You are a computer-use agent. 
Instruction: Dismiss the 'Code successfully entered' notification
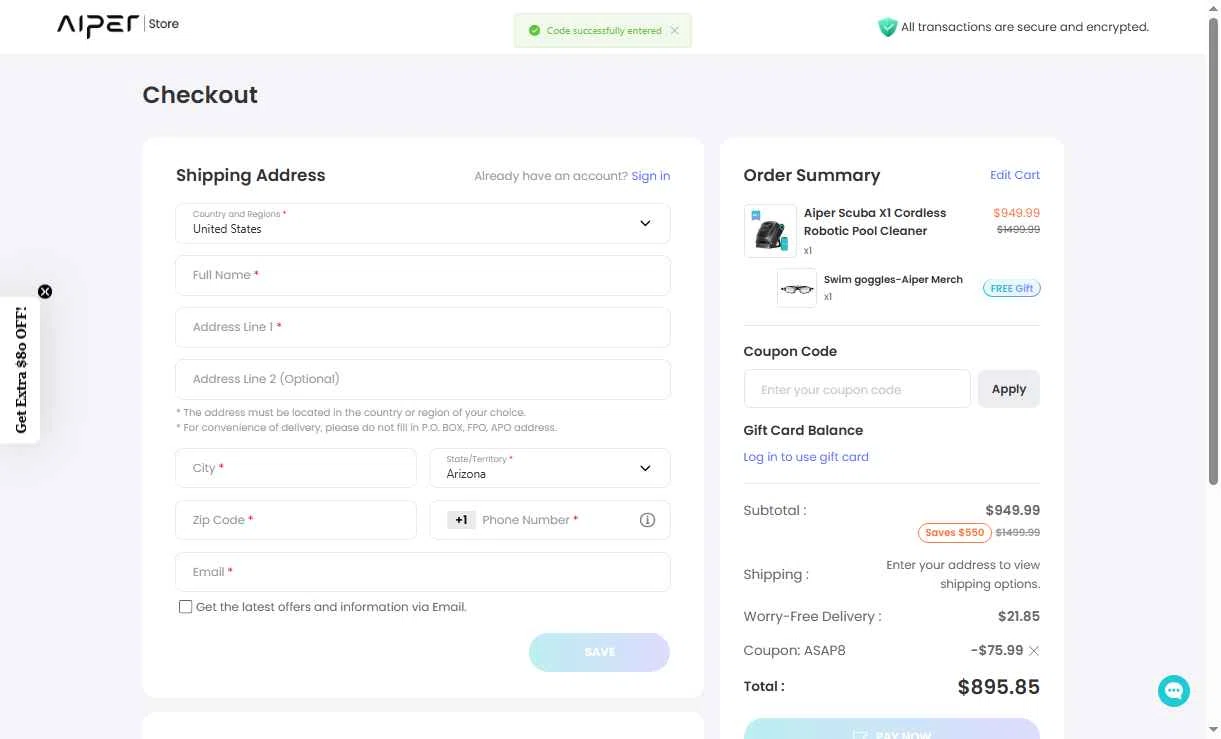tap(675, 31)
